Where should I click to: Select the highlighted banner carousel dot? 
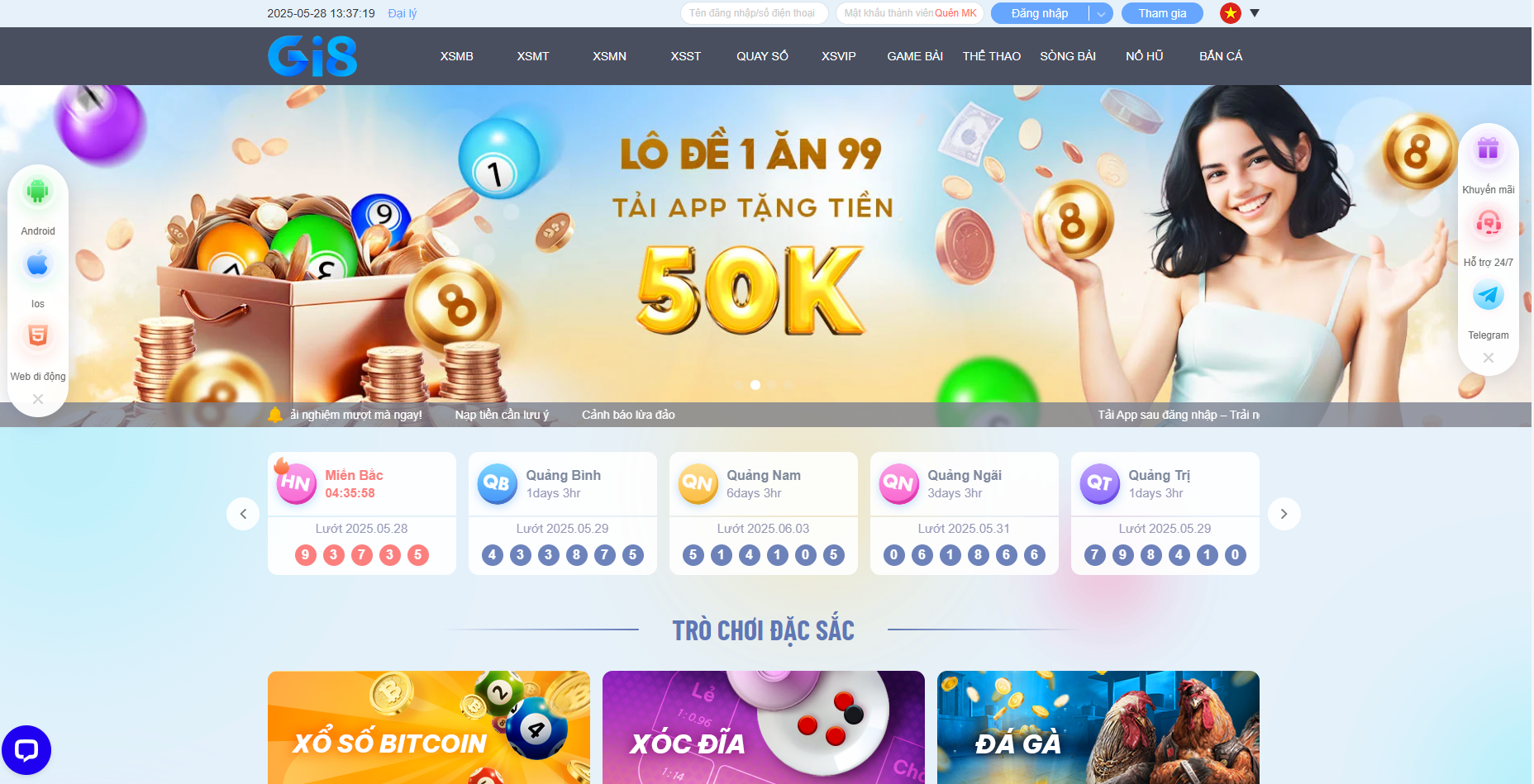click(x=755, y=385)
